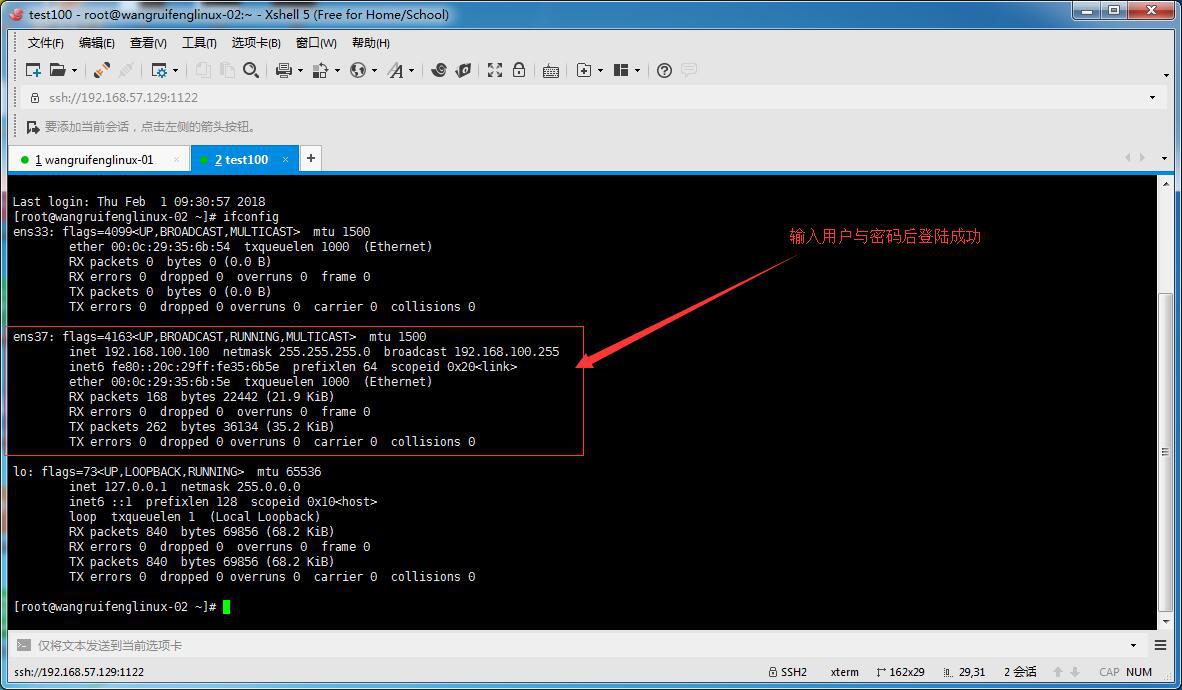Click the Find magnifier icon

pyautogui.click(x=251, y=70)
